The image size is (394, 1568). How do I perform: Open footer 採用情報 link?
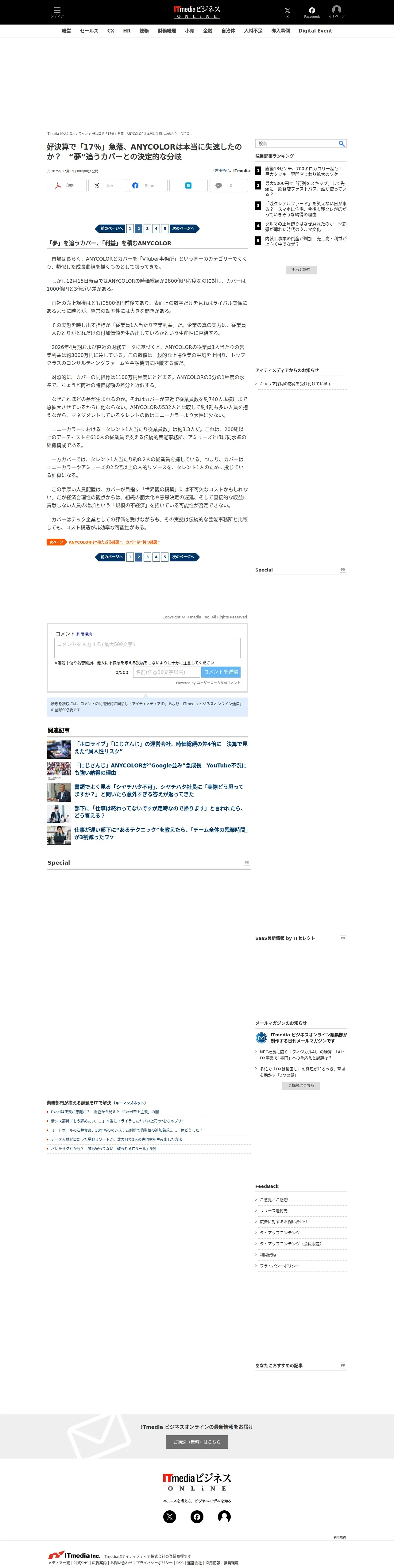213,1562
